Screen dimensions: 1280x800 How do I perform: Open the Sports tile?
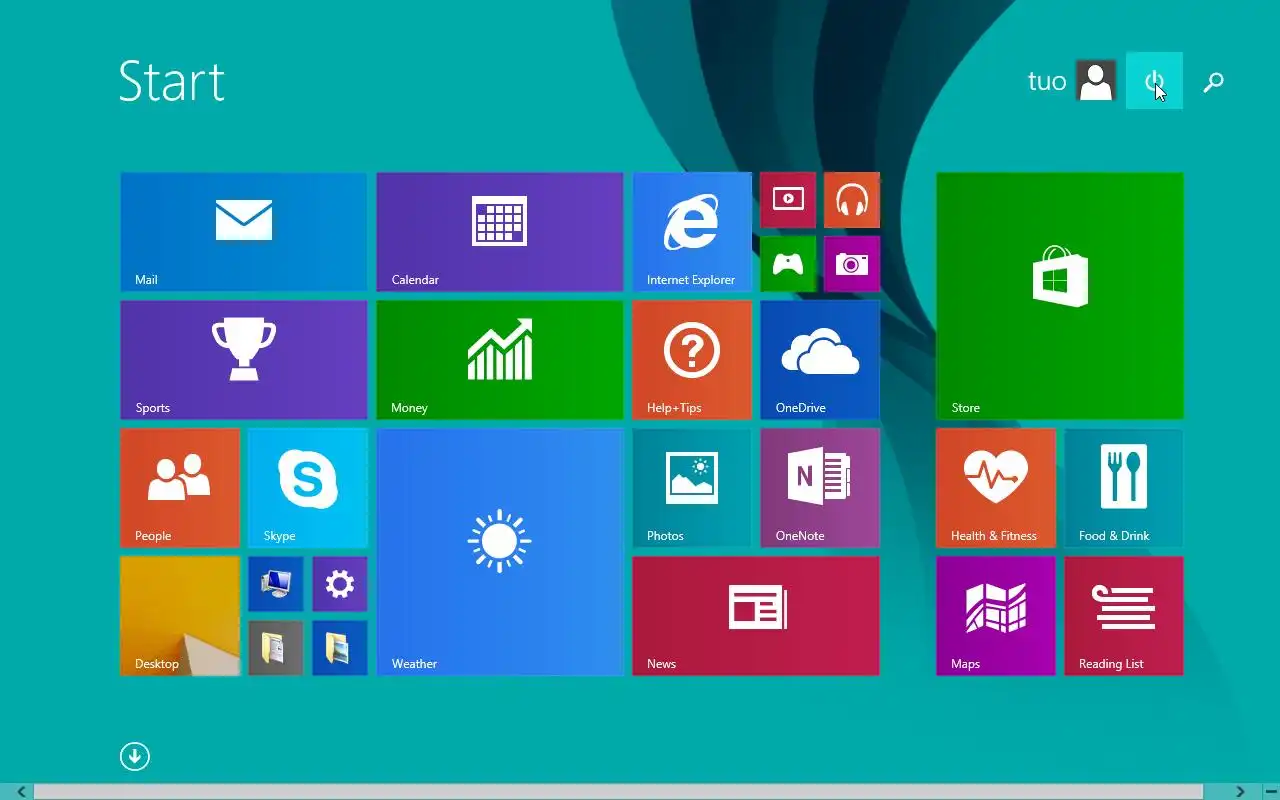[244, 360]
